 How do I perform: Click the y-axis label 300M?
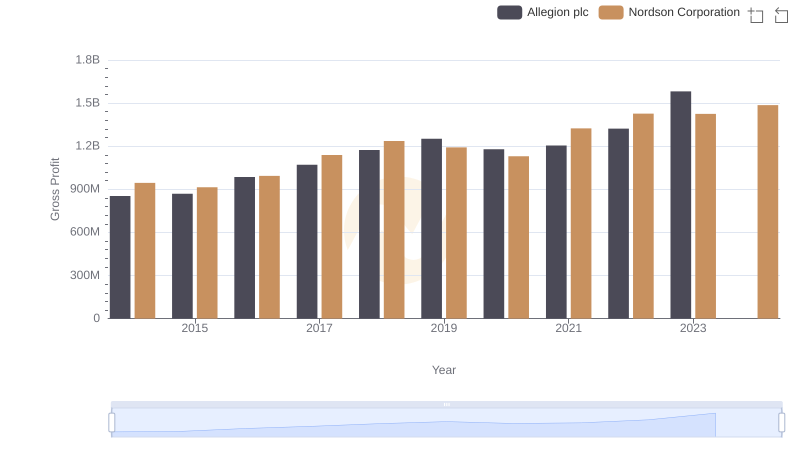(85, 275)
